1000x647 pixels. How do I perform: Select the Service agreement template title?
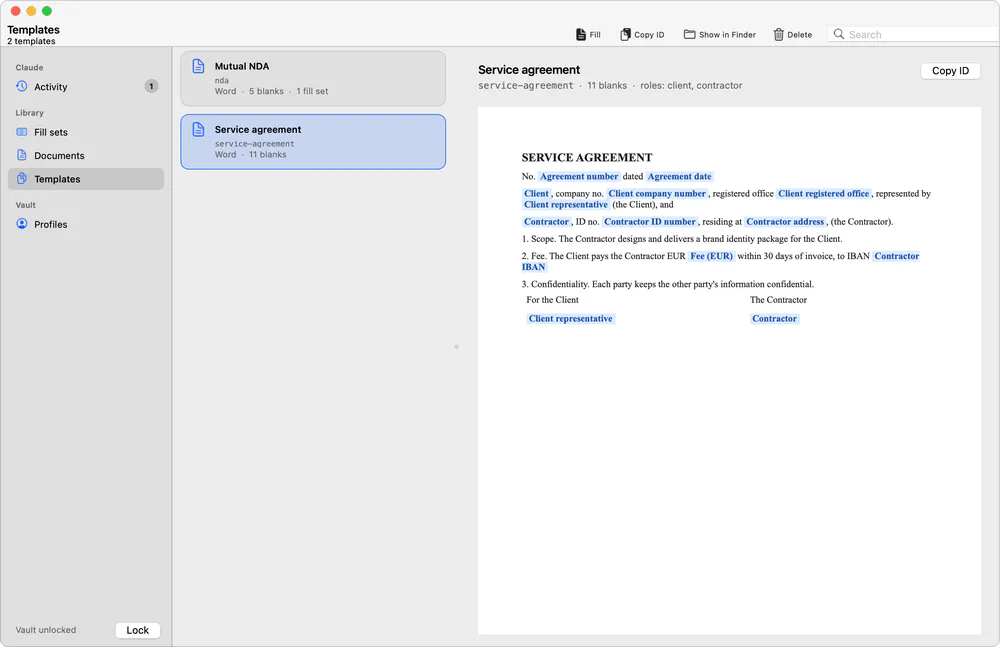pyautogui.click(x=258, y=130)
